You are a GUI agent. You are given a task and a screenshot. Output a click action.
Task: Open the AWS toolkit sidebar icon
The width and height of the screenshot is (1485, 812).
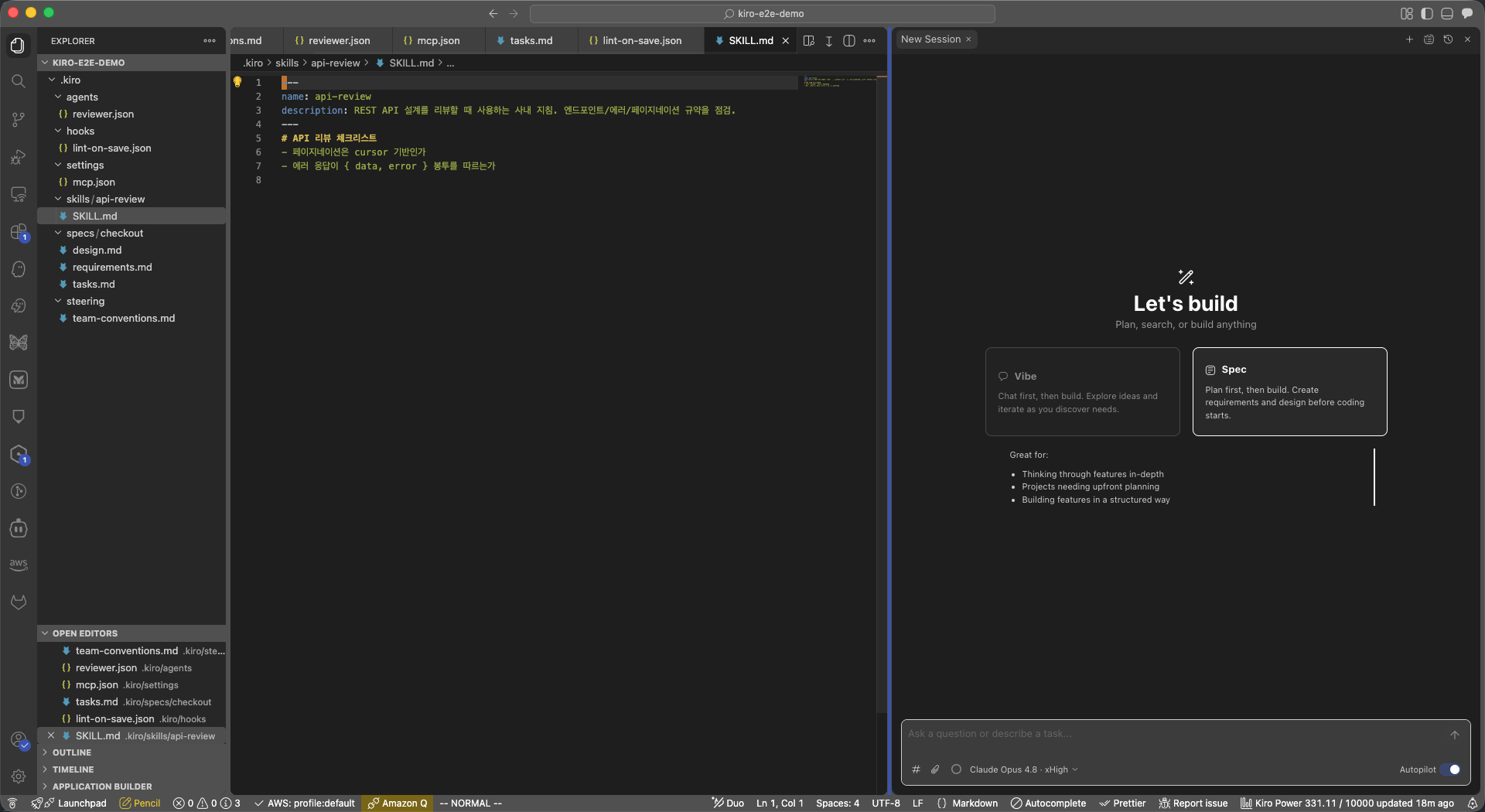(18, 565)
